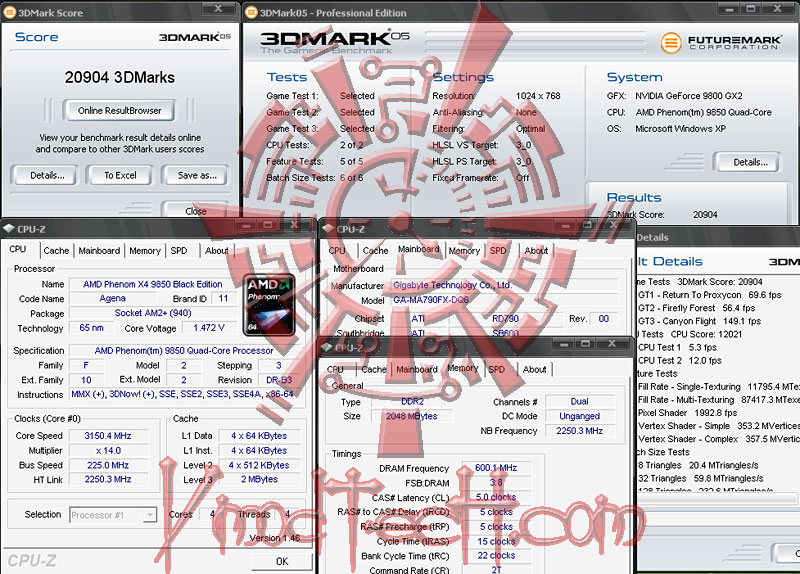Click the Level 2 cache 4 x 512 KBytes value
800x574 pixels.
[x=259, y=465]
